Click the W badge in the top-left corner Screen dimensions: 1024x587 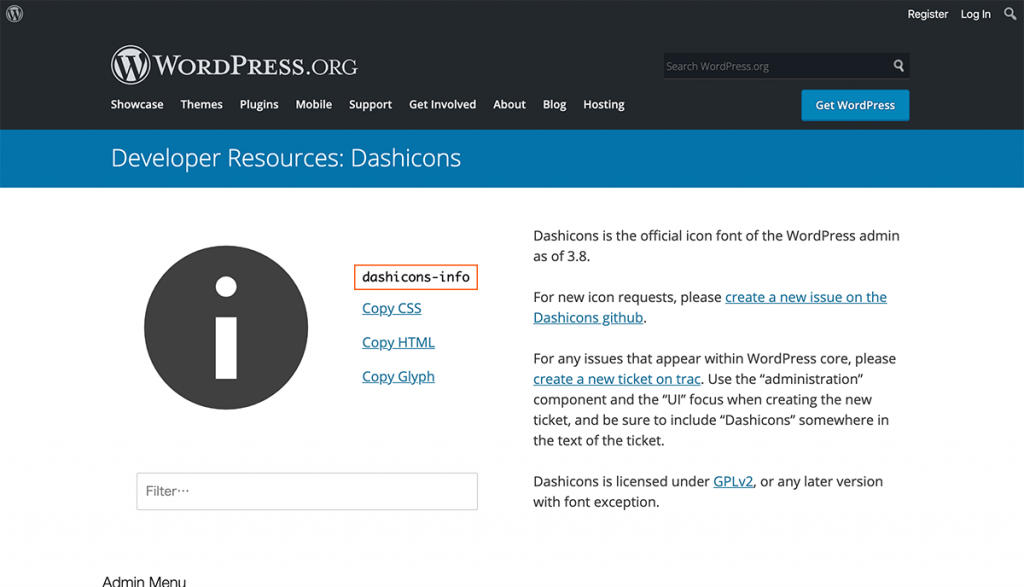point(14,14)
